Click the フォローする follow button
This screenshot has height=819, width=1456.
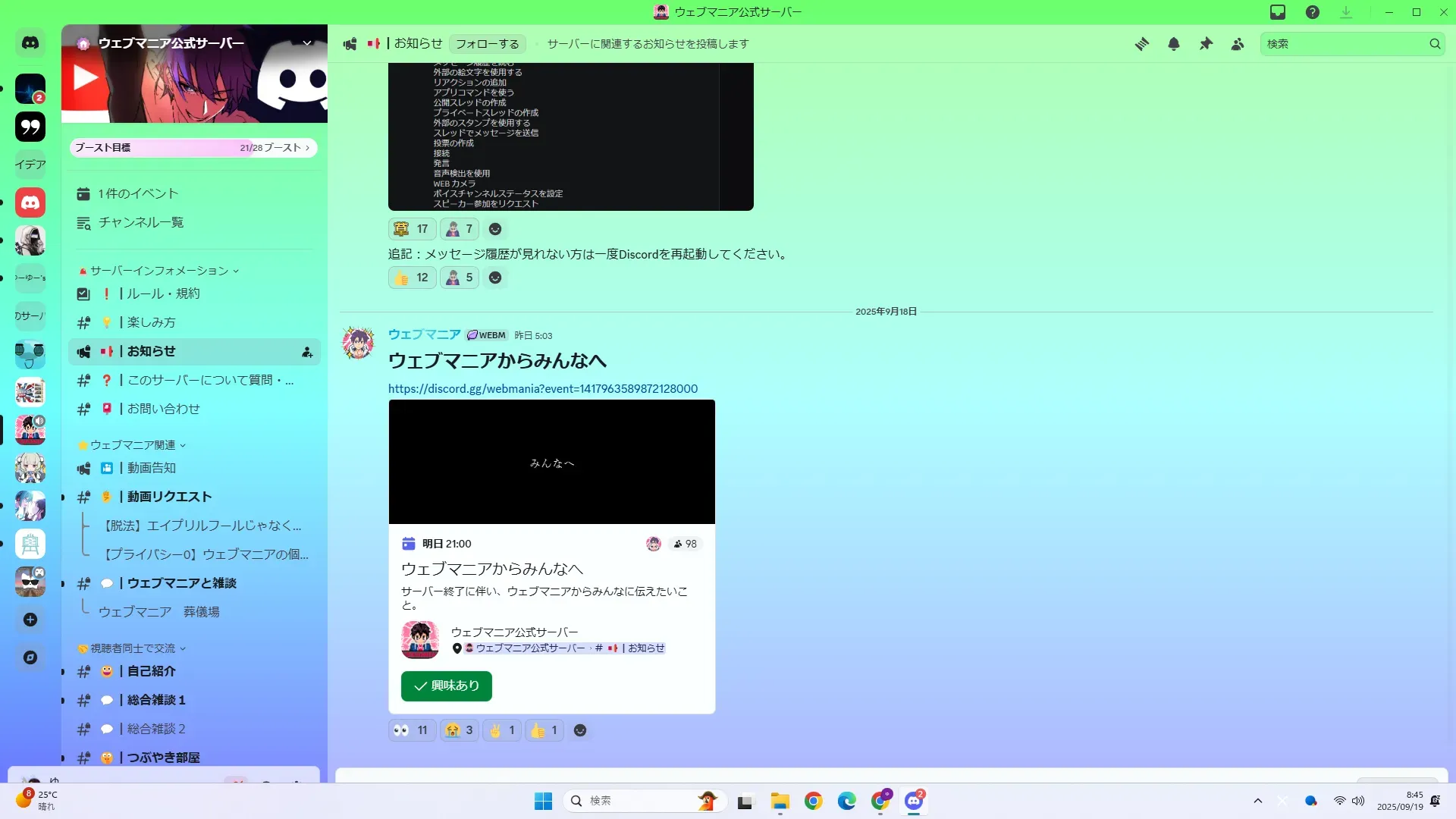487,44
